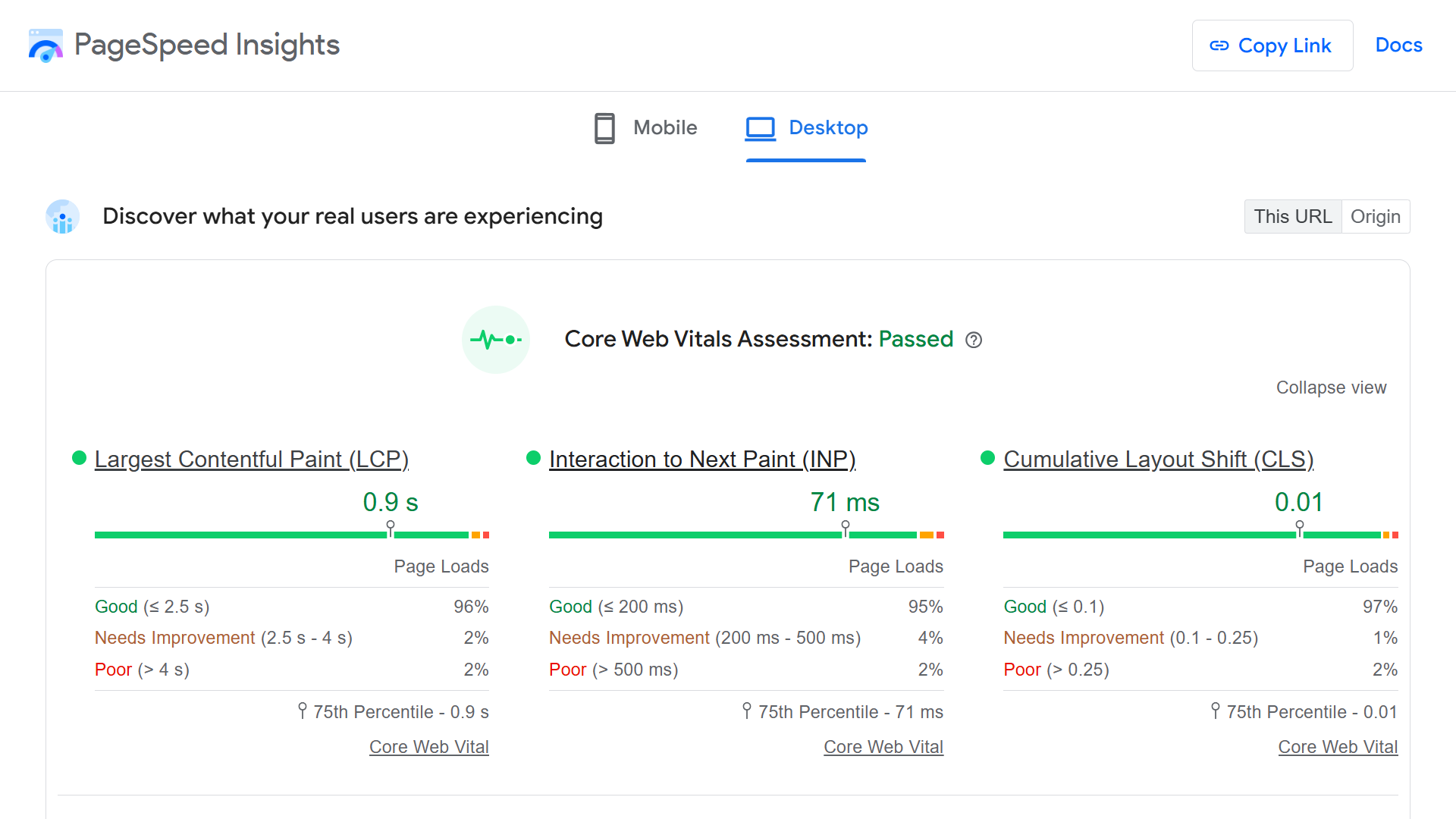Screen dimensions: 1456x819
Task: Click the 71 ms INP value
Action: (x=845, y=502)
